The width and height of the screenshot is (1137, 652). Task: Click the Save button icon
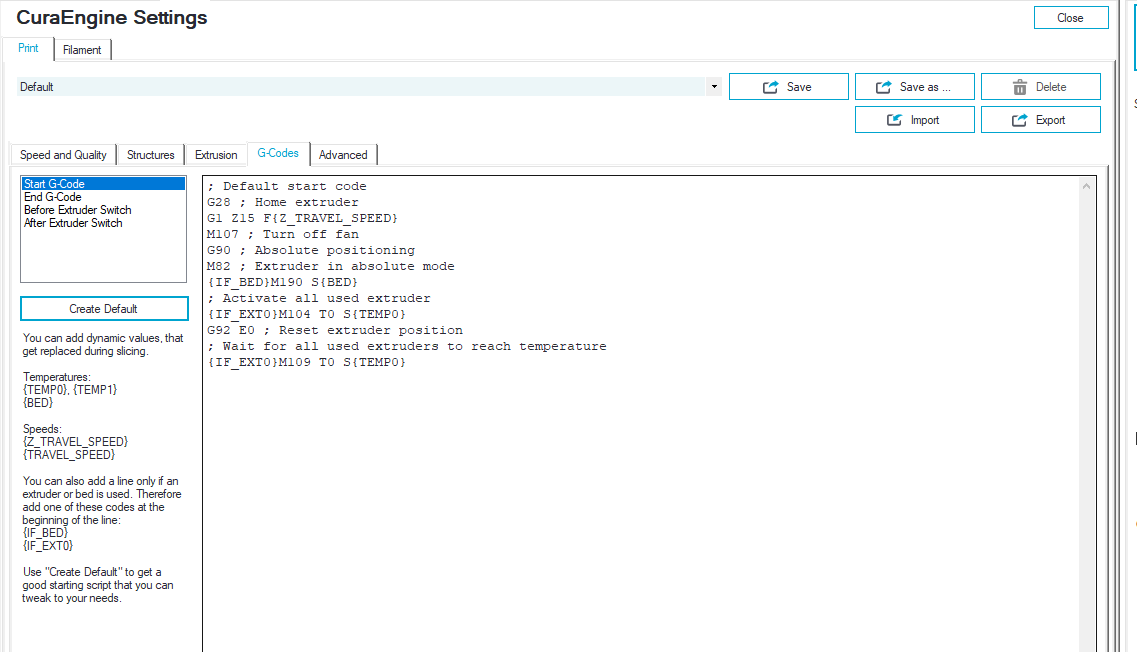770,87
